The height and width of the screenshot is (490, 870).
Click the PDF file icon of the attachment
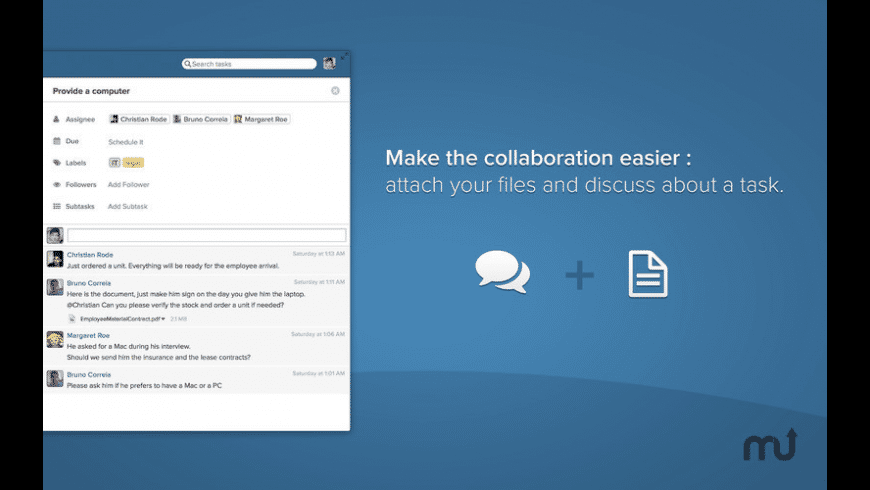(72, 319)
